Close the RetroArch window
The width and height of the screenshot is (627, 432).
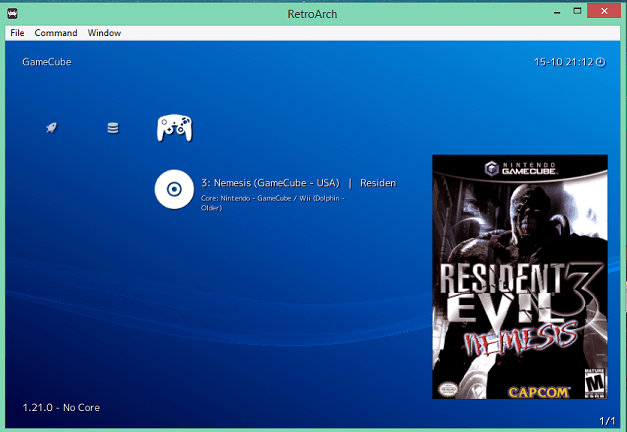pos(602,11)
